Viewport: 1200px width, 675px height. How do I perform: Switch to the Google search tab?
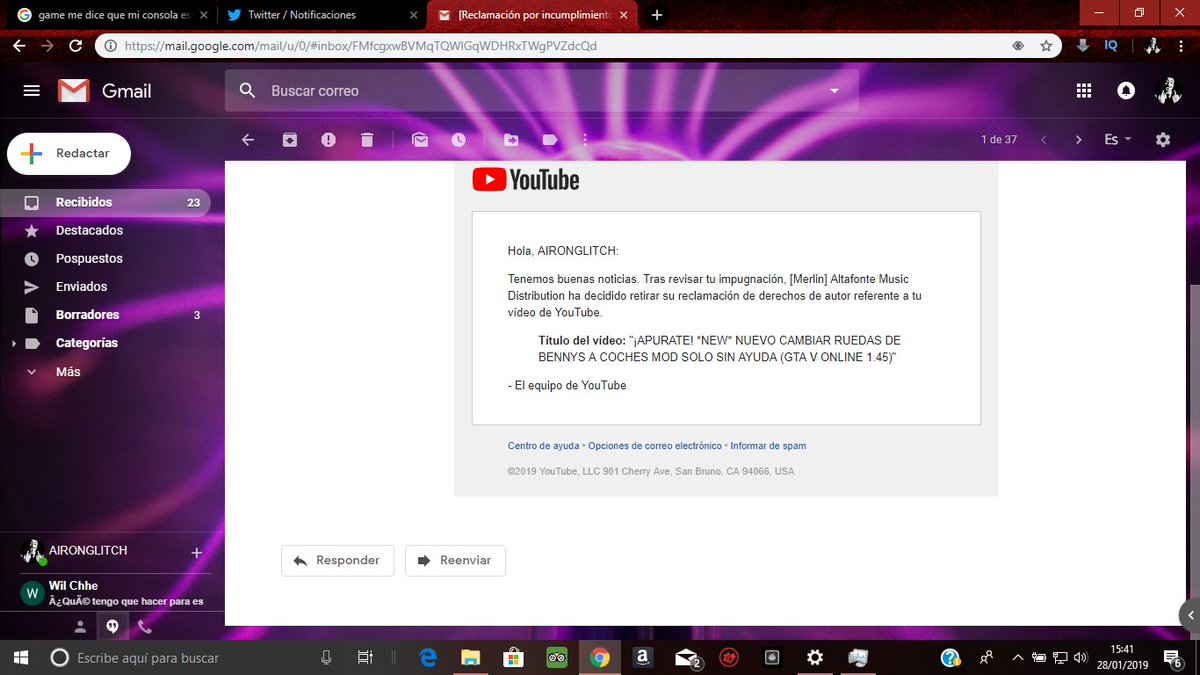click(x=112, y=15)
